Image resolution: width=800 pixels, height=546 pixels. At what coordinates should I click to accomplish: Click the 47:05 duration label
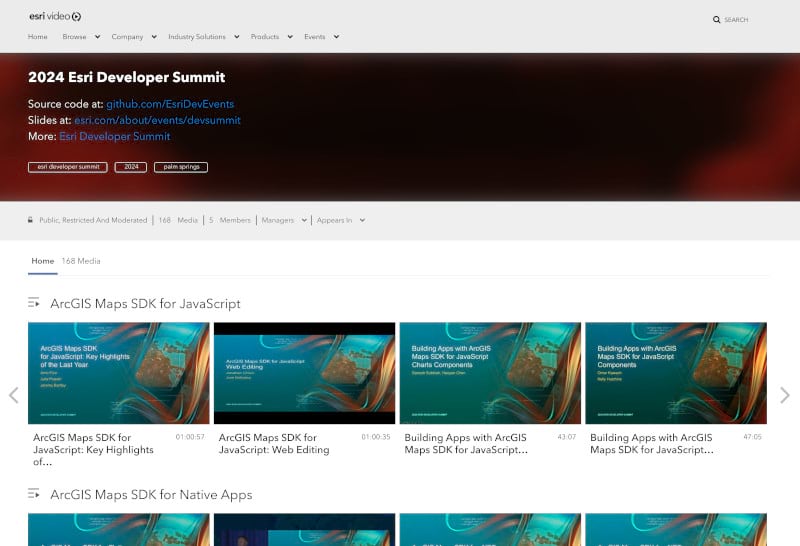[753, 437]
